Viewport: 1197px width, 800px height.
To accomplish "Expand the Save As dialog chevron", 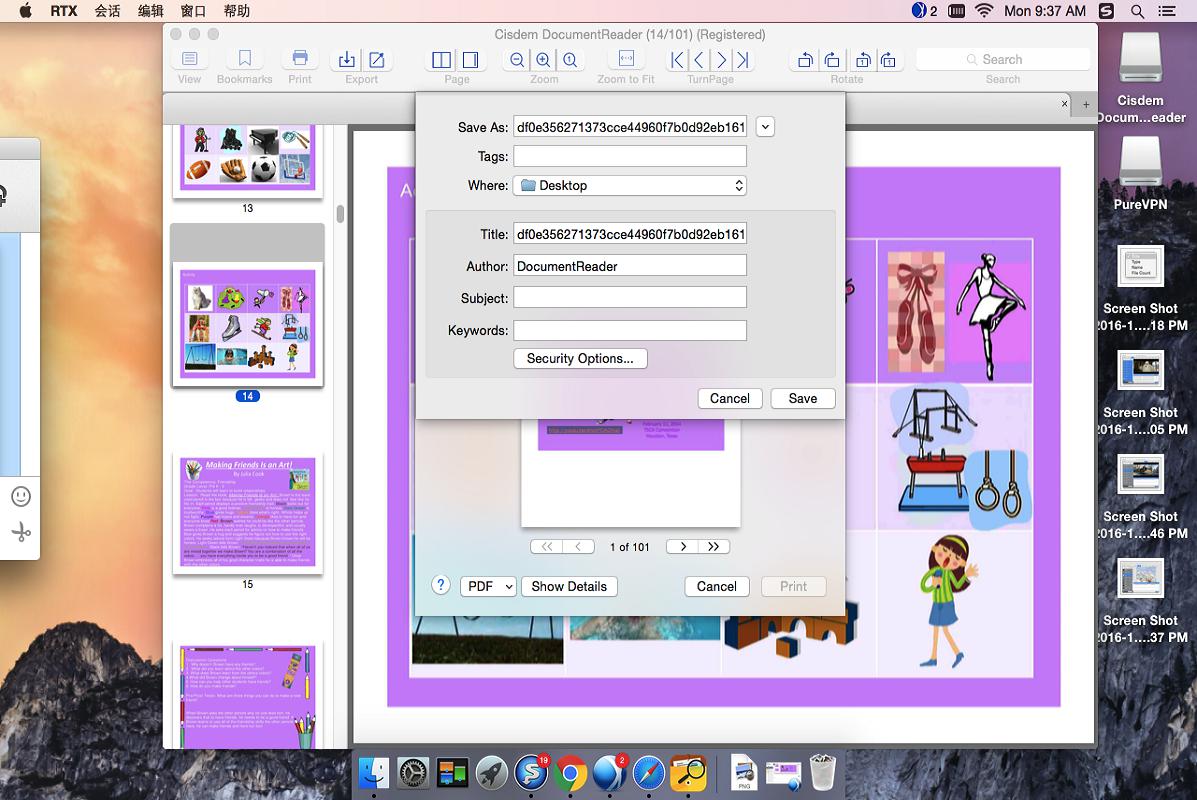I will pos(766,127).
